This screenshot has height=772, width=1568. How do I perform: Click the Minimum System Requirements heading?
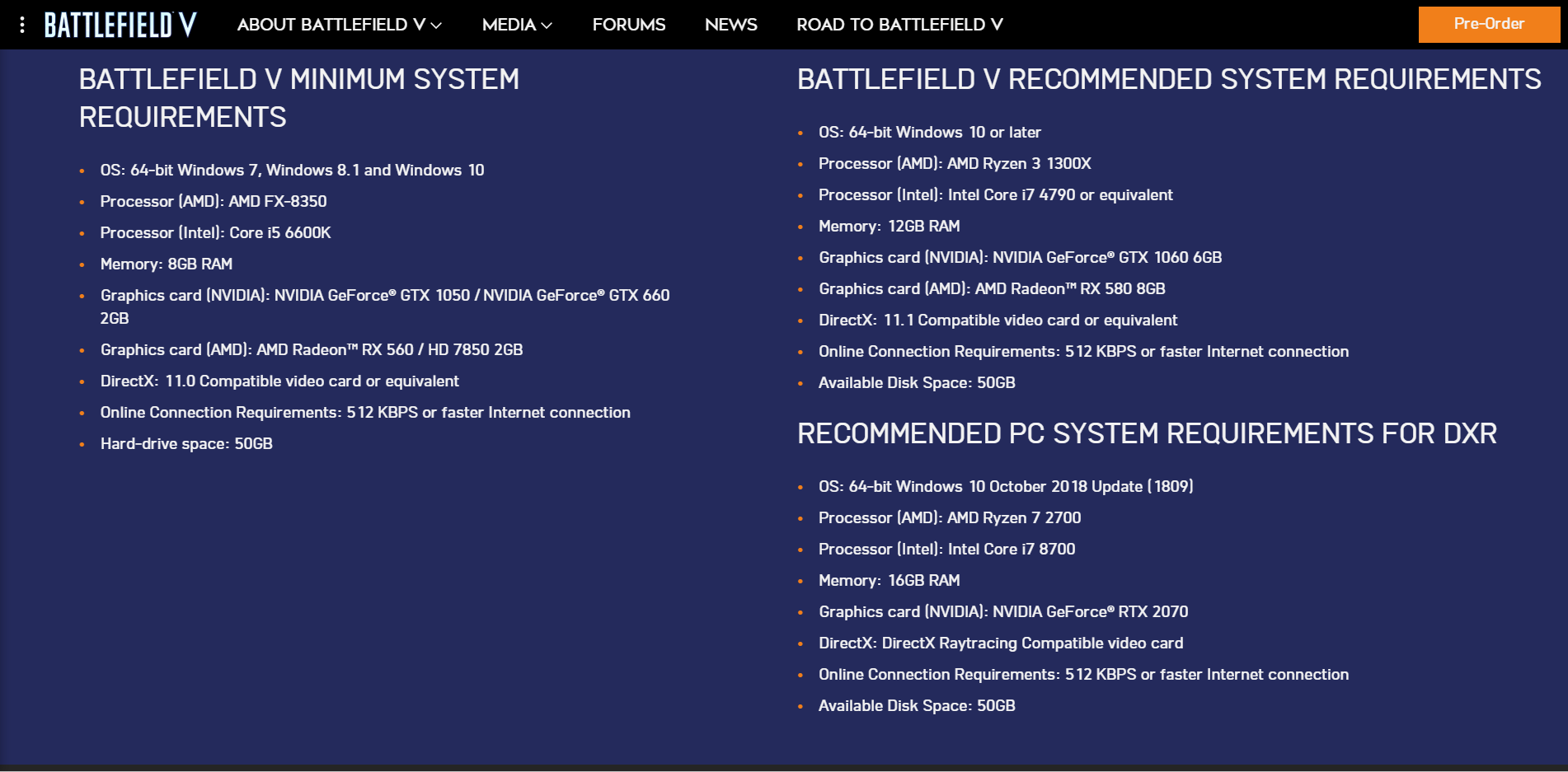(x=298, y=98)
